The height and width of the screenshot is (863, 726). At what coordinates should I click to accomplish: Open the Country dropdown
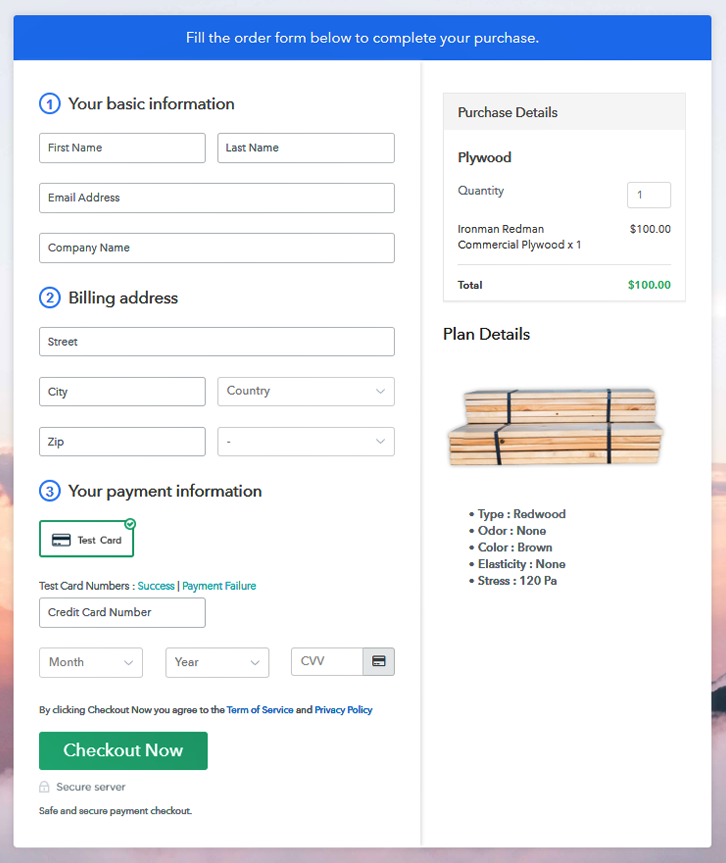click(305, 391)
